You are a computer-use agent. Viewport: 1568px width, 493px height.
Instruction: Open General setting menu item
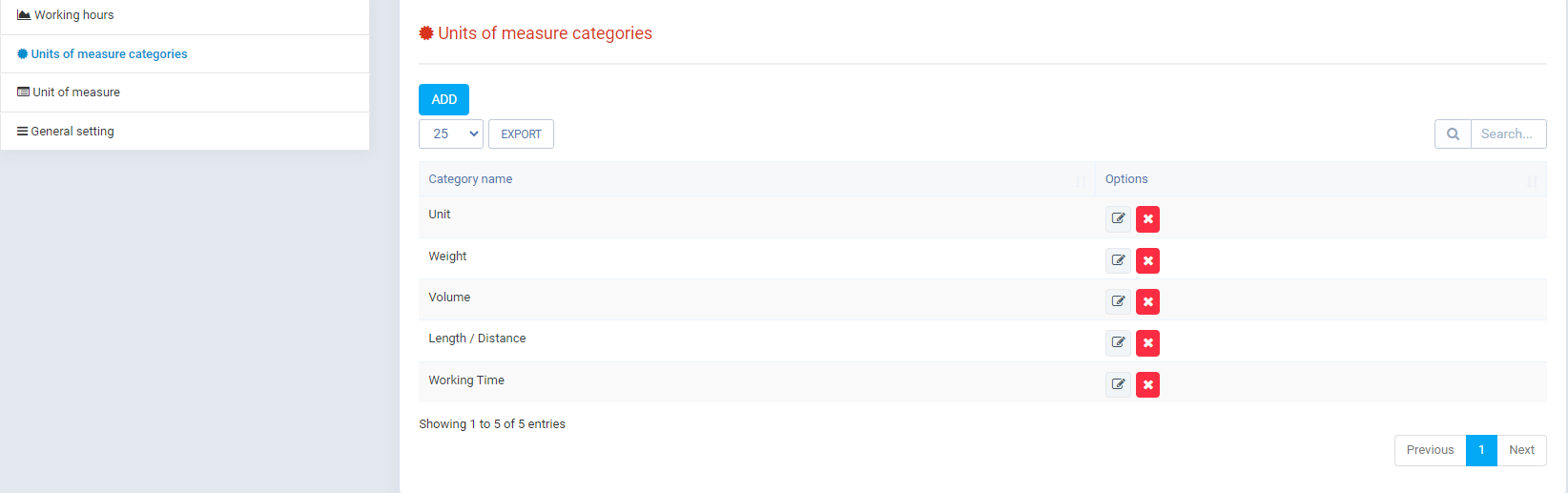tap(72, 132)
